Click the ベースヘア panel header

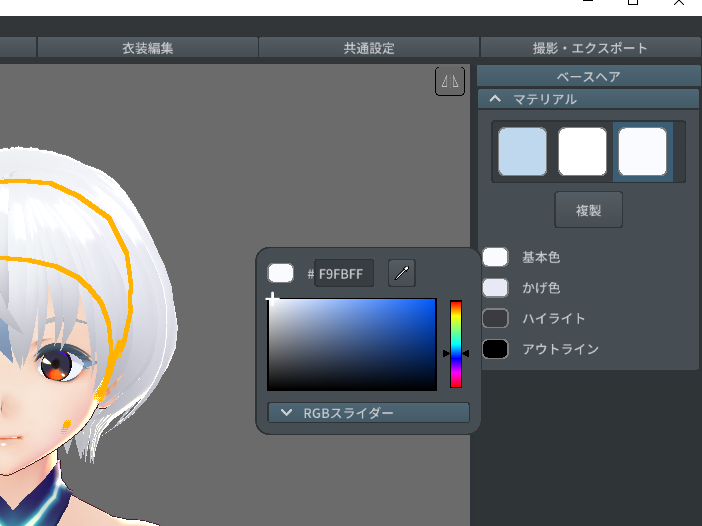coord(588,76)
